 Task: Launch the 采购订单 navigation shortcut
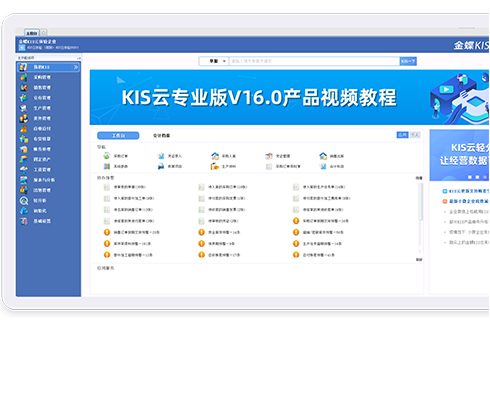click(x=115, y=156)
